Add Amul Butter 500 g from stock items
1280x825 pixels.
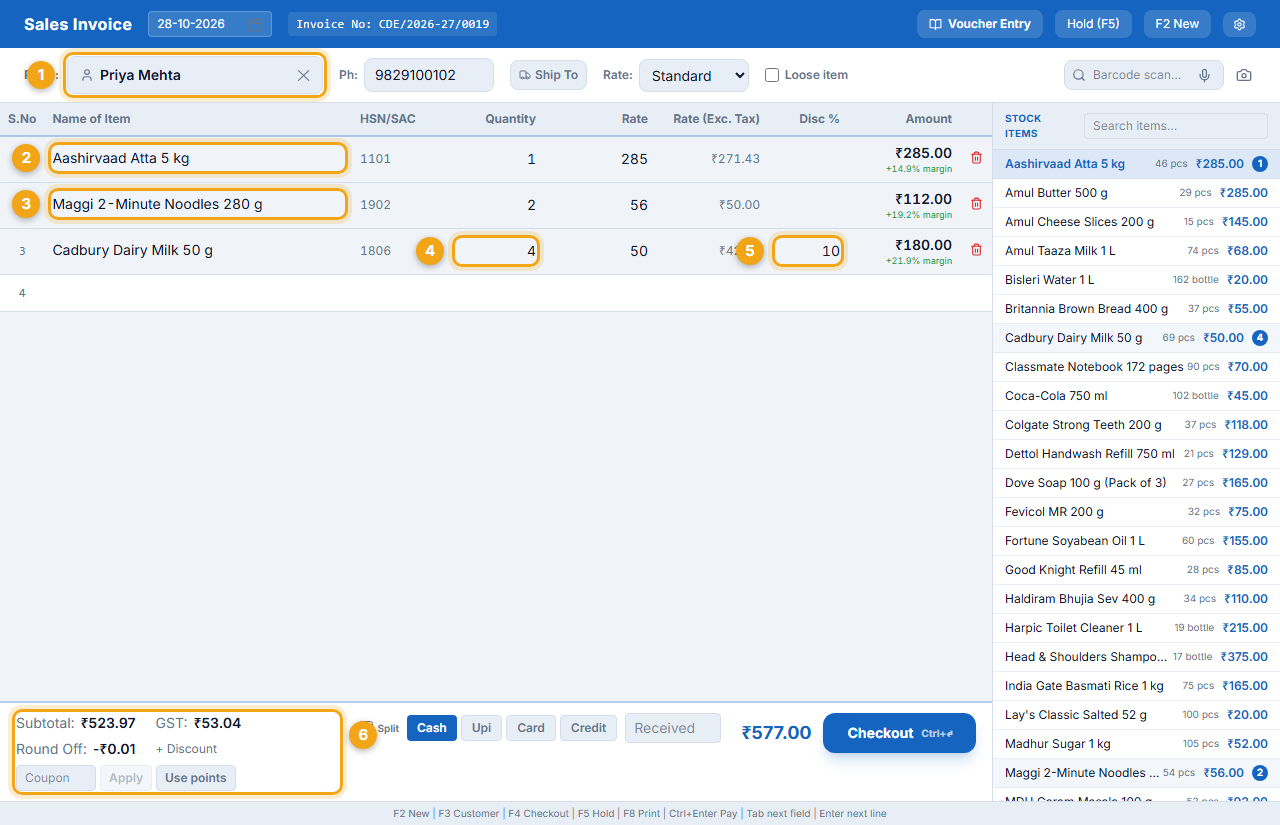click(1136, 193)
